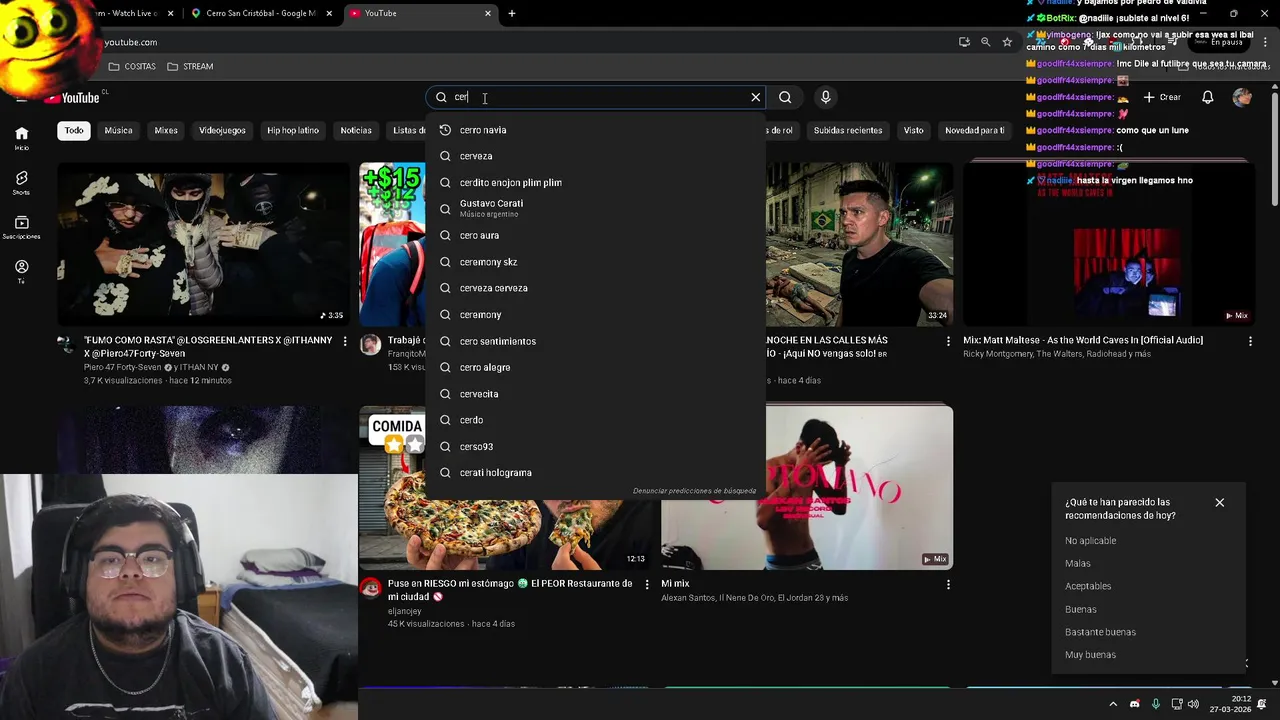Open Suscripciones in the sidebar
The height and width of the screenshot is (720, 1280).
(21, 228)
